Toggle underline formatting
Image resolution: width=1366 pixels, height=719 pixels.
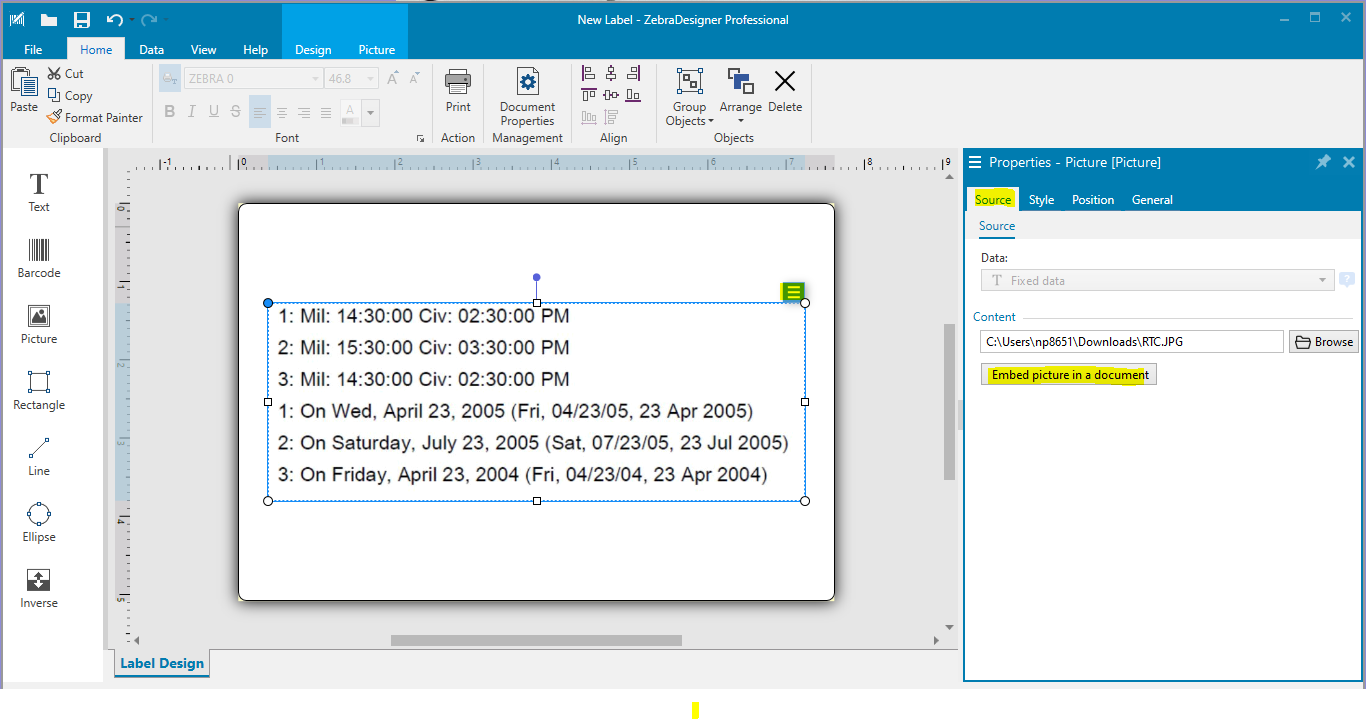212,112
